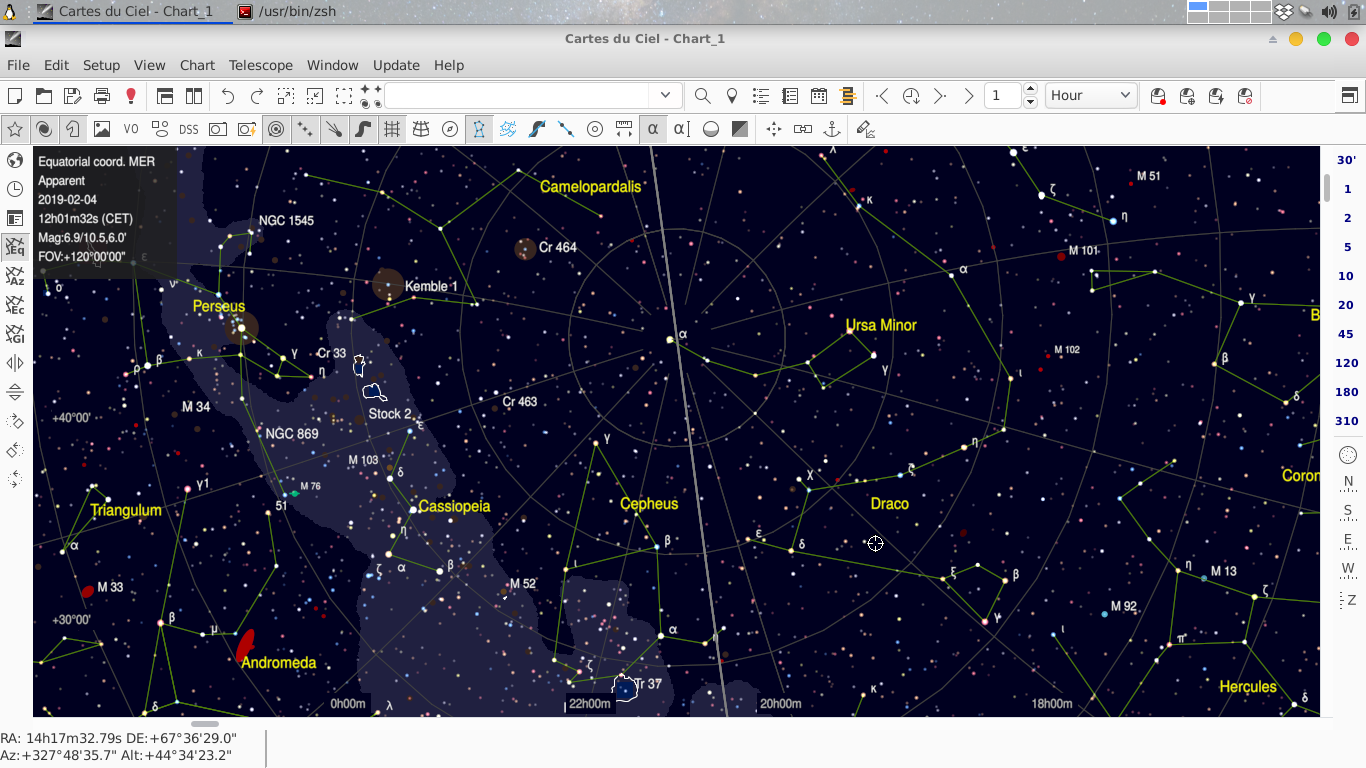1366x768 pixels.
Task: Toggle the comet display icon
Action: [x=334, y=129]
